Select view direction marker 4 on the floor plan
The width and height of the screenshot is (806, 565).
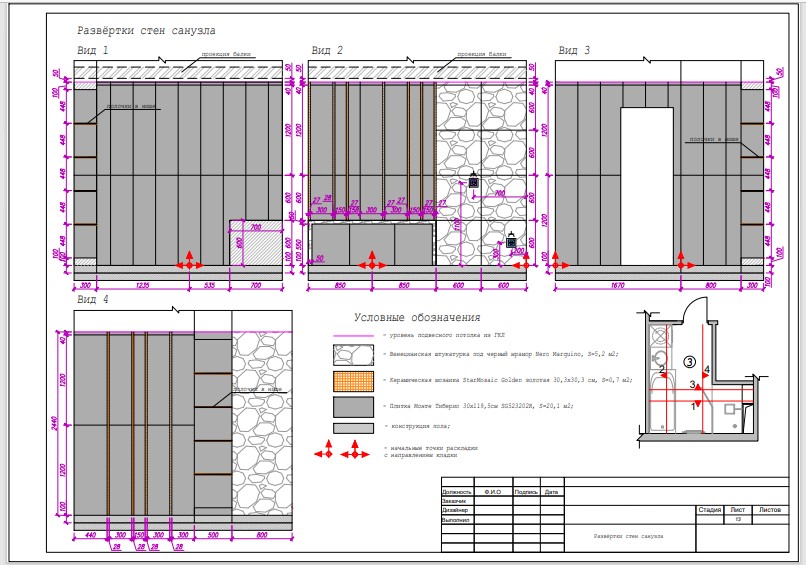click(706, 372)
